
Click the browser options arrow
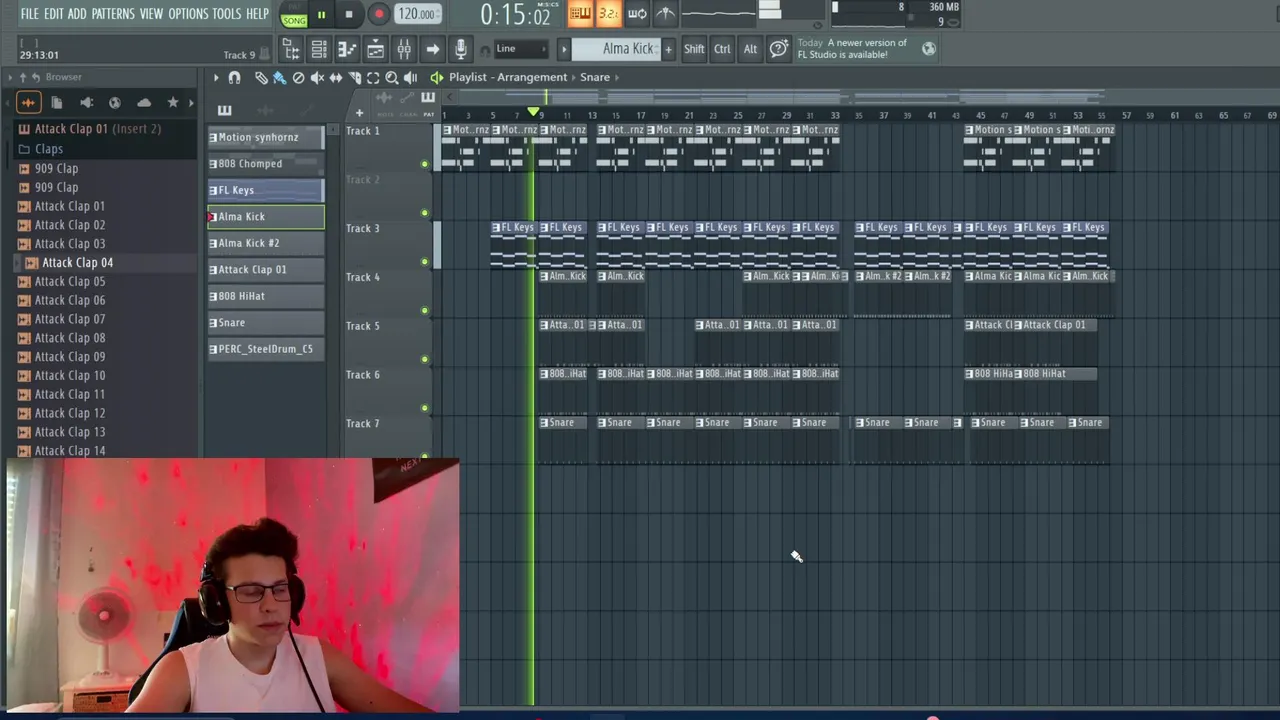pos(9,77)
